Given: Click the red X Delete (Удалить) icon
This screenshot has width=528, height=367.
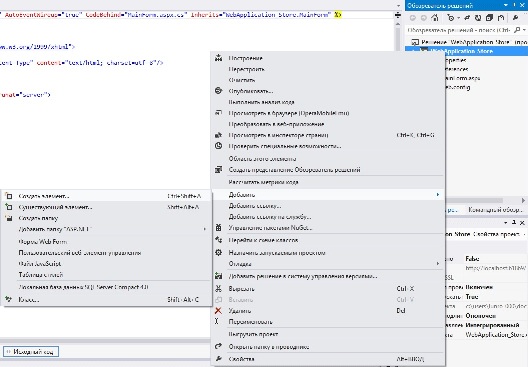Looking at the screenshot, I should (219, 310).
